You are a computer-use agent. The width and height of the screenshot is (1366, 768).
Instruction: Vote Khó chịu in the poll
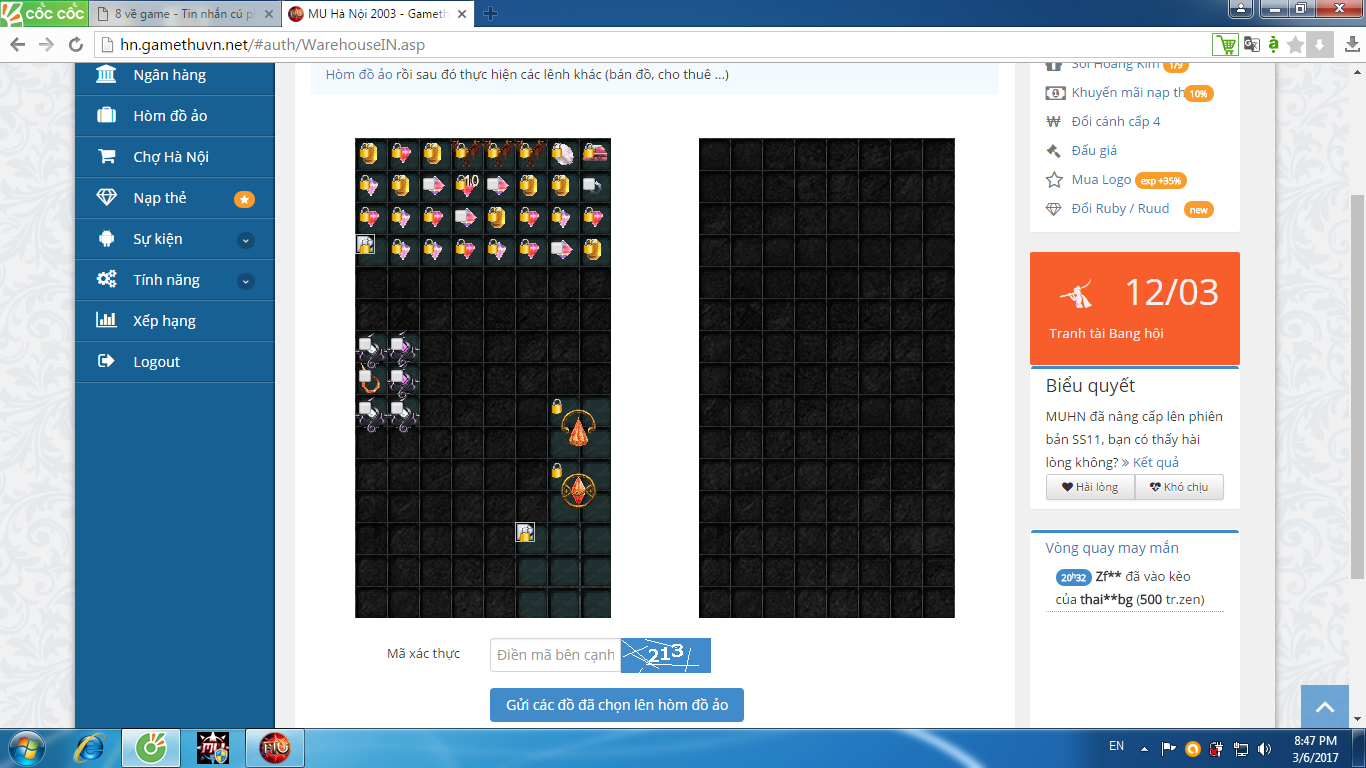click(x=1179, y=487)
